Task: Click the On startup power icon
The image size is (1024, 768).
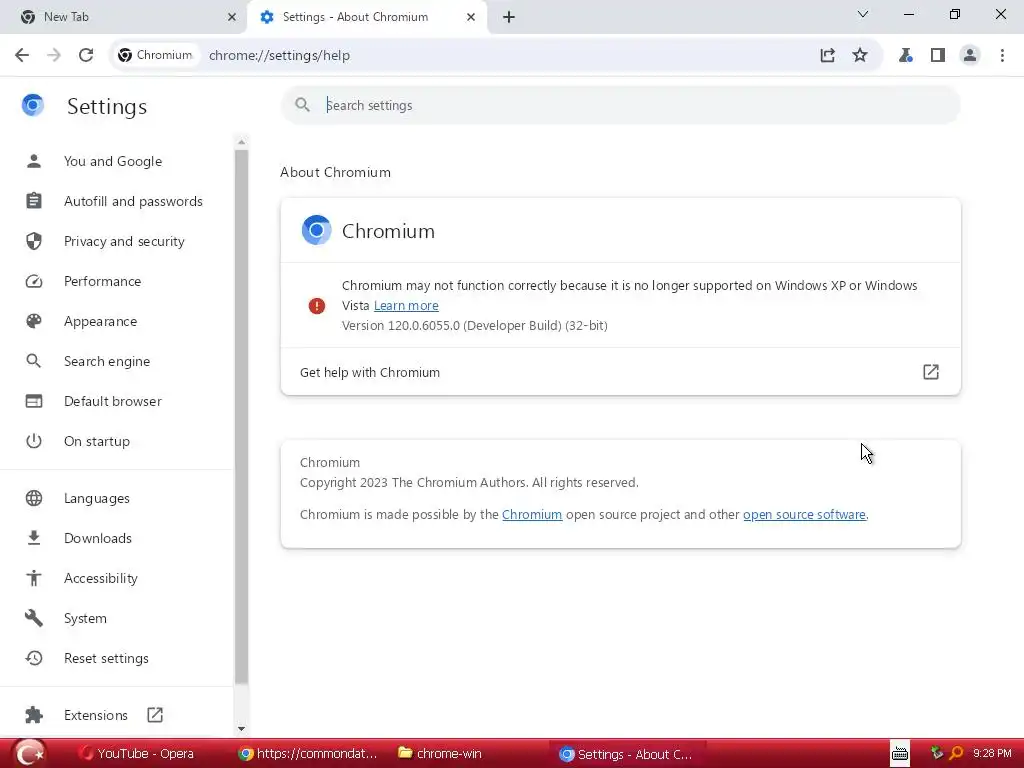Action: click(34, 441)
